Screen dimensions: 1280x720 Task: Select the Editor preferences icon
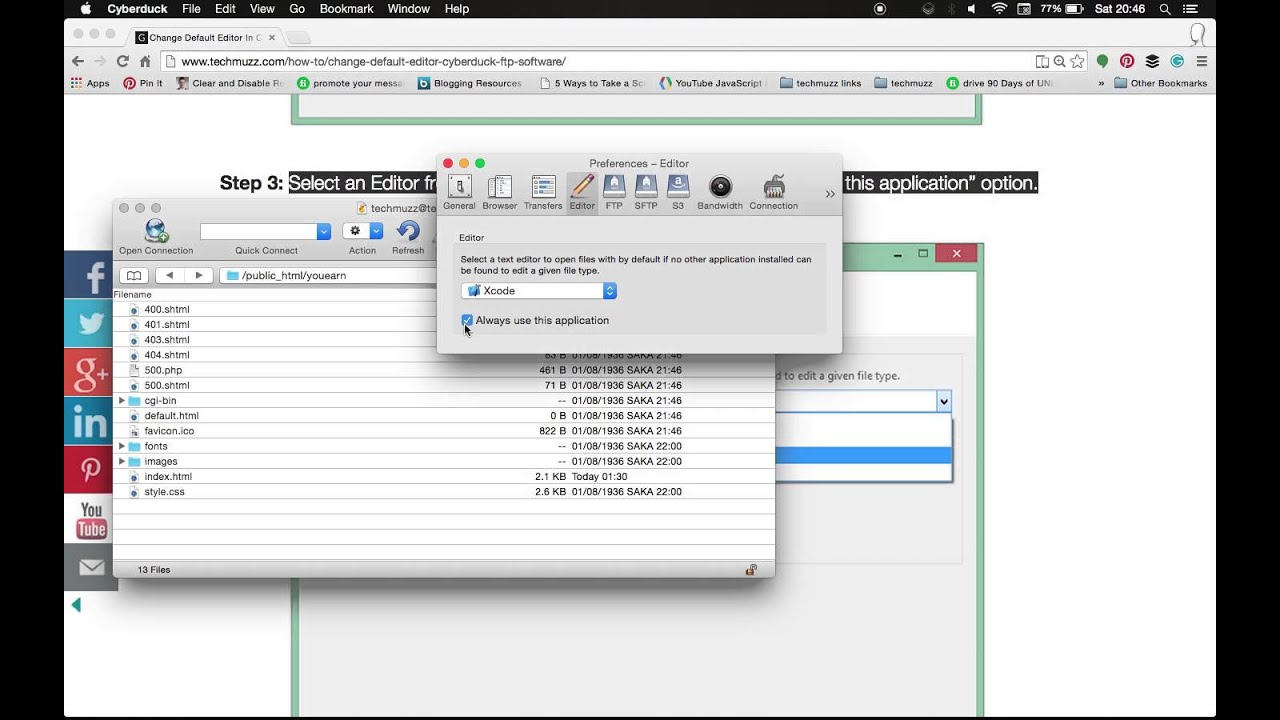point(582,192)
